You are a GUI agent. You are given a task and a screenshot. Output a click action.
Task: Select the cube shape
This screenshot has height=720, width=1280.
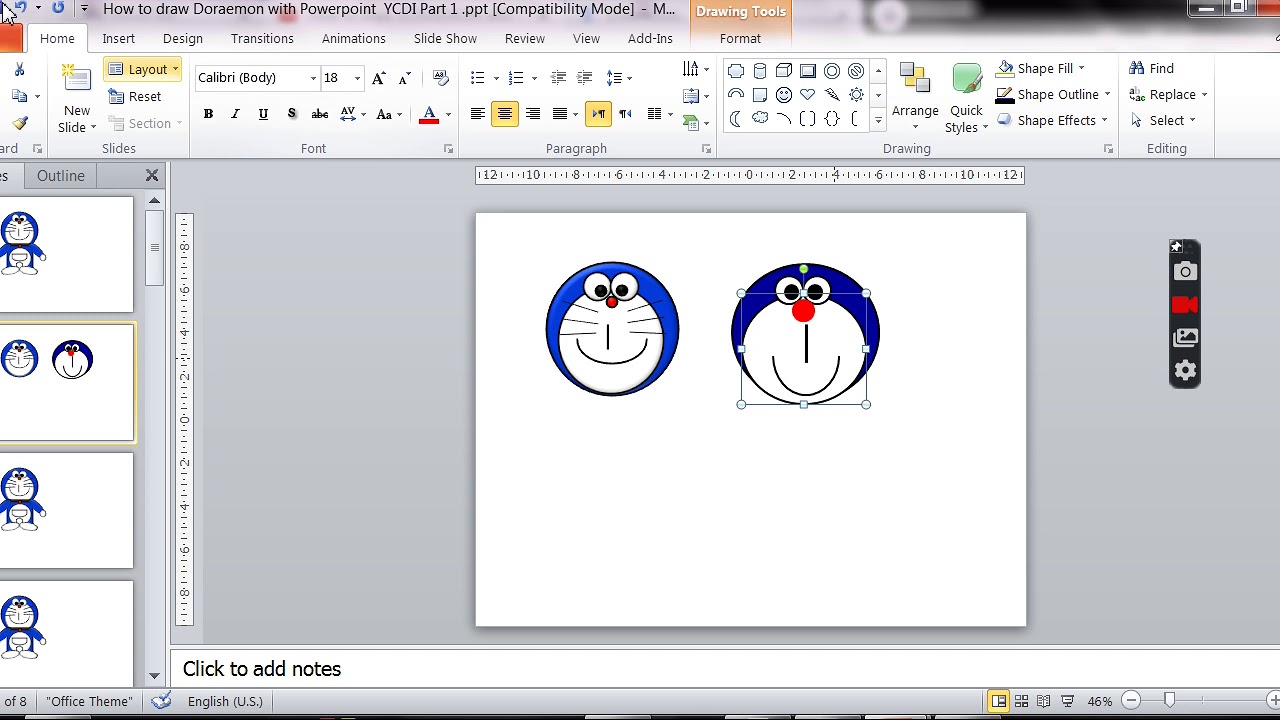click(x=784, y=71)
